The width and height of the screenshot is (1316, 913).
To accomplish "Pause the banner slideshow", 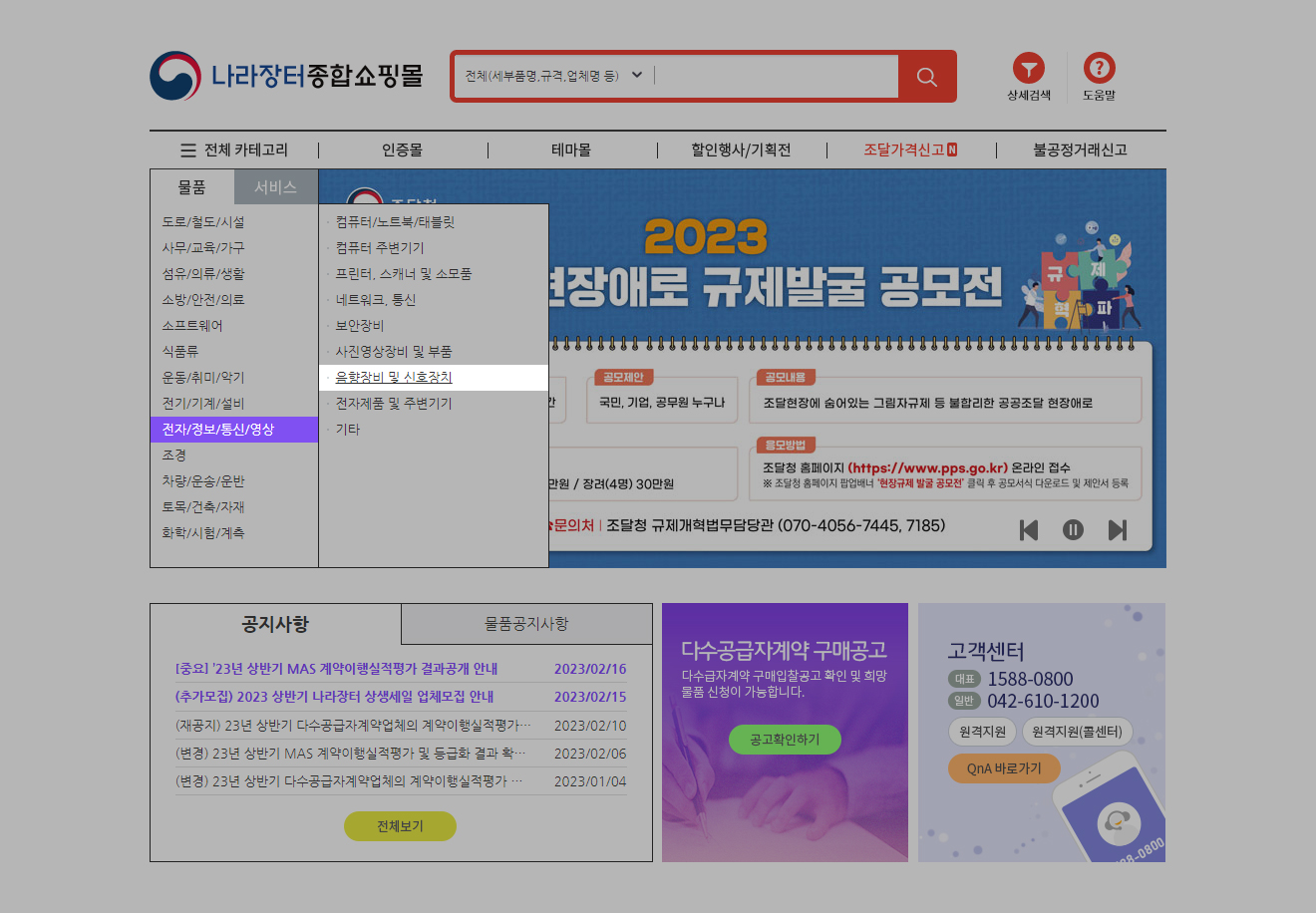I will (1073, 530).
